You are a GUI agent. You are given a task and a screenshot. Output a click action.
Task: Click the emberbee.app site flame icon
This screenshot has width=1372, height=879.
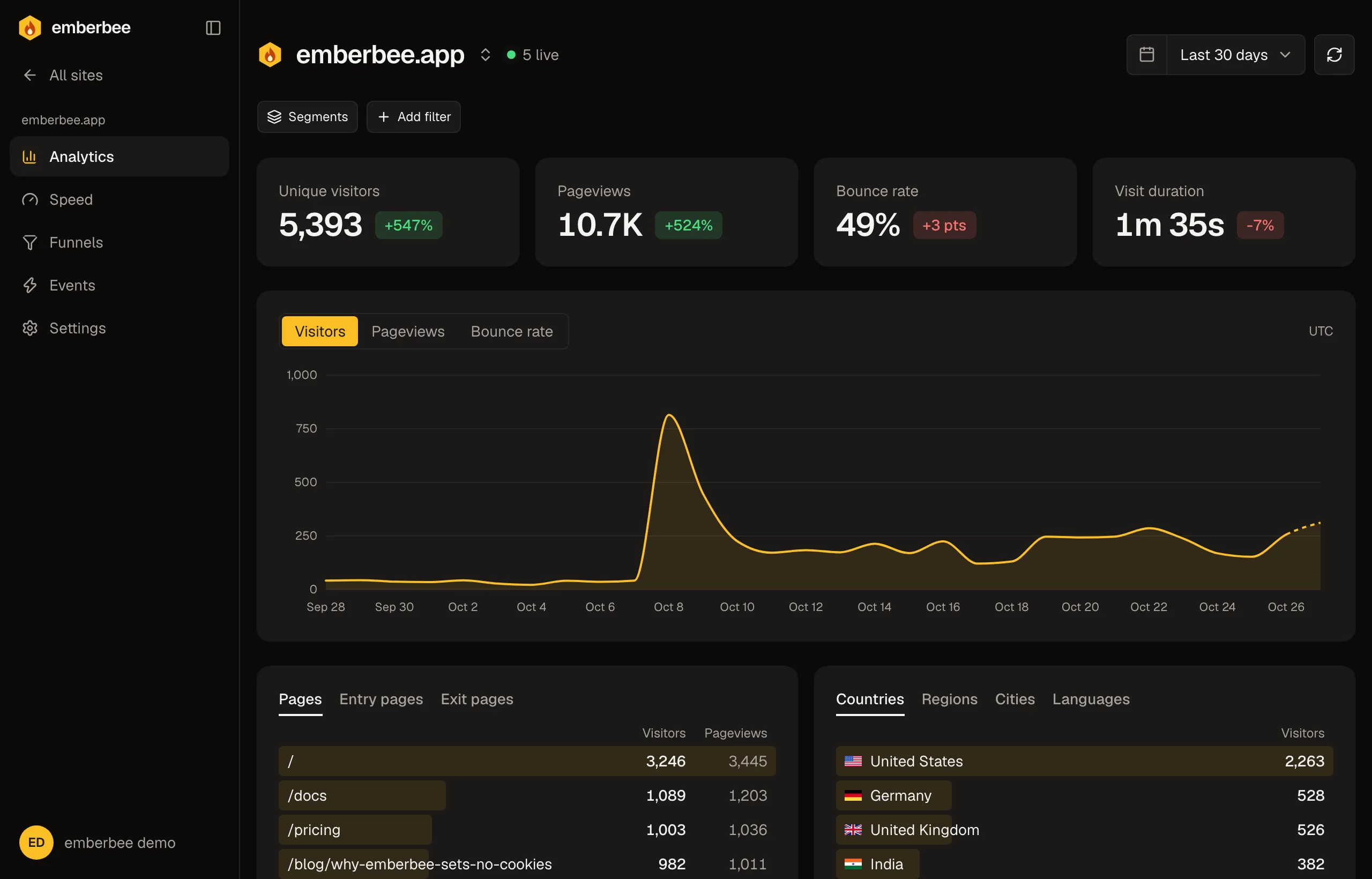[x=270, y=55]
